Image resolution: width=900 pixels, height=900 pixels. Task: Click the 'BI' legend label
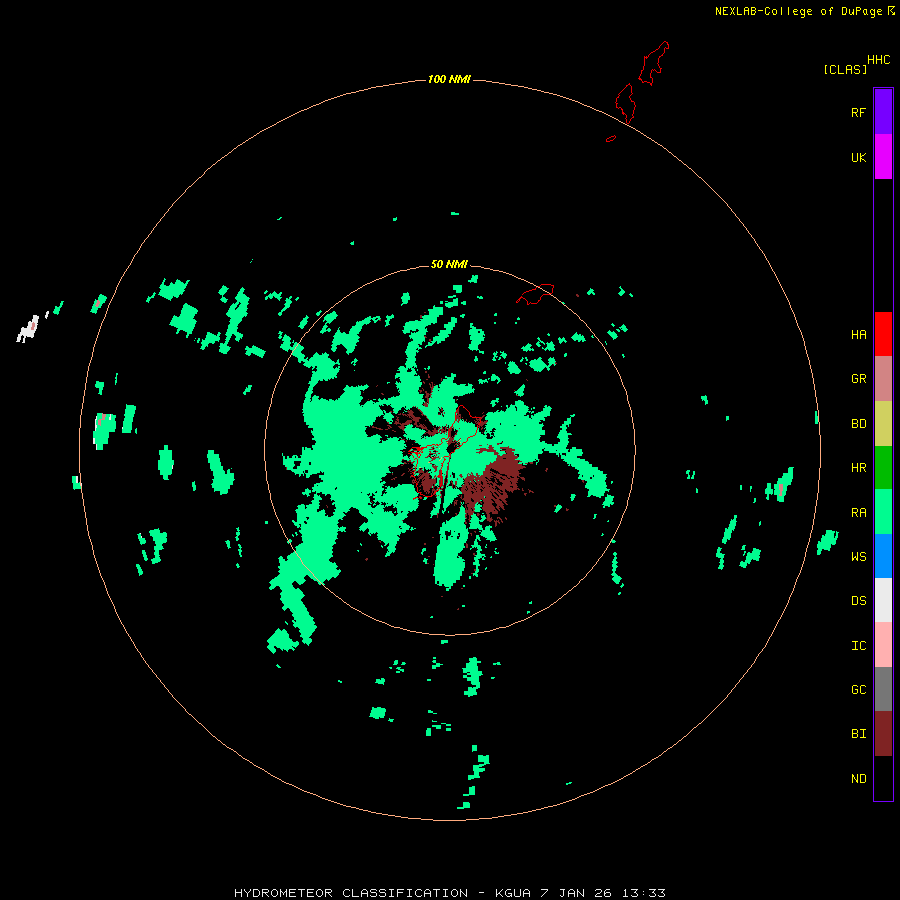(858, 734)
